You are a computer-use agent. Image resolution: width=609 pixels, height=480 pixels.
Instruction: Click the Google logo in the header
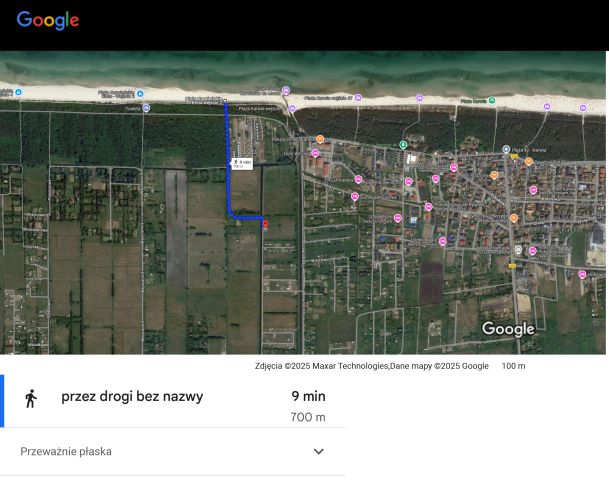[47, 20]
